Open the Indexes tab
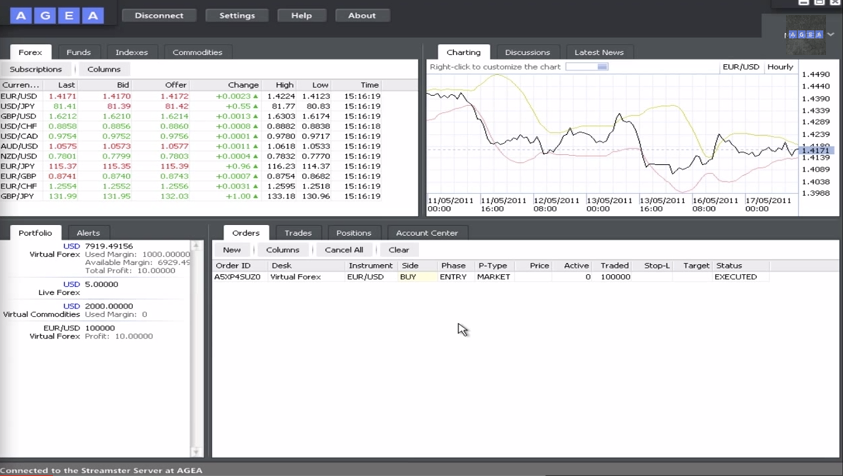843x476 pixels. pyautogui.click(x=132, y=52)
